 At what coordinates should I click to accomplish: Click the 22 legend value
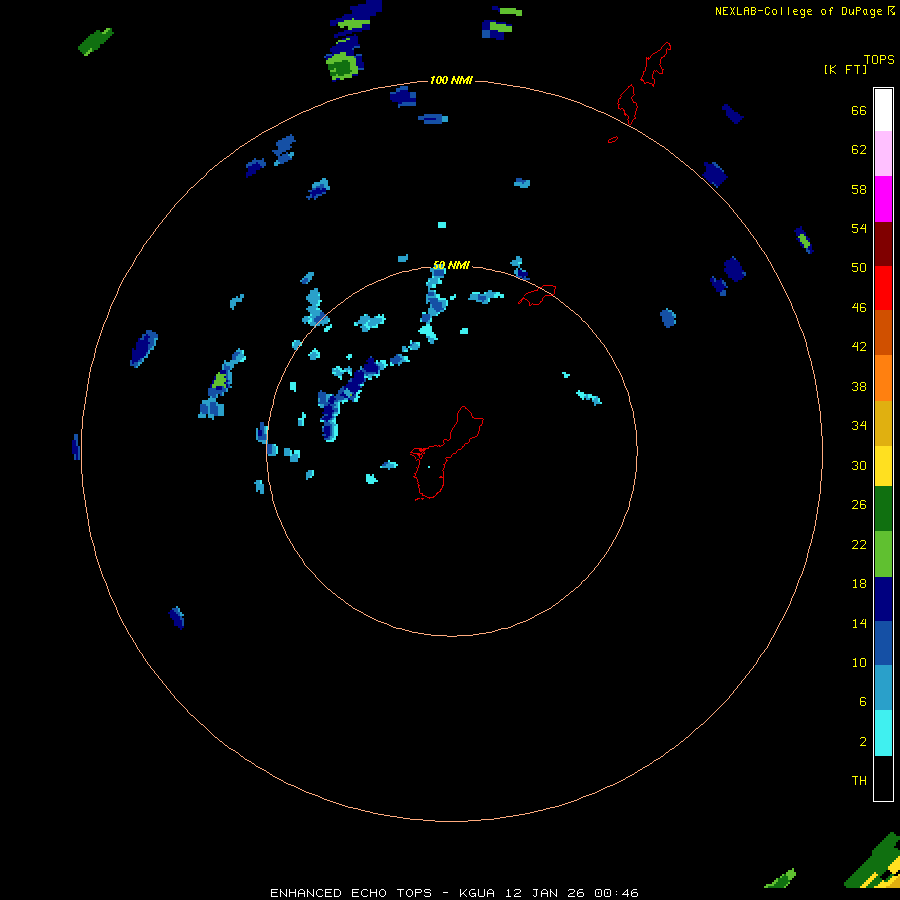[859, 545]
